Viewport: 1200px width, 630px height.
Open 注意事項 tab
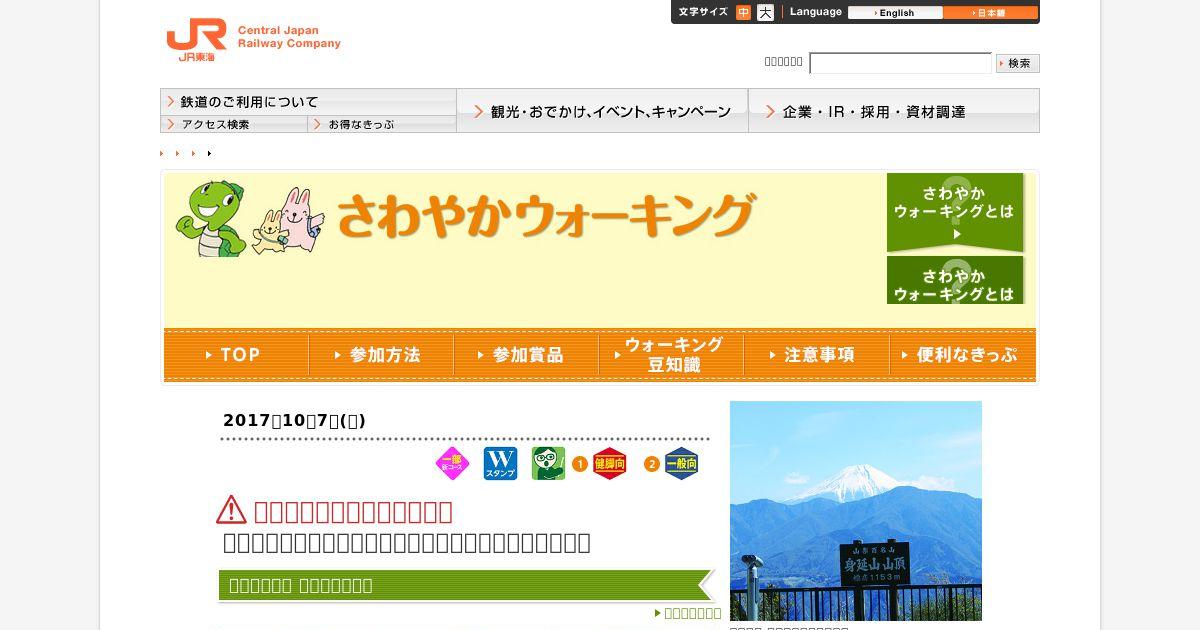[816, 355]
